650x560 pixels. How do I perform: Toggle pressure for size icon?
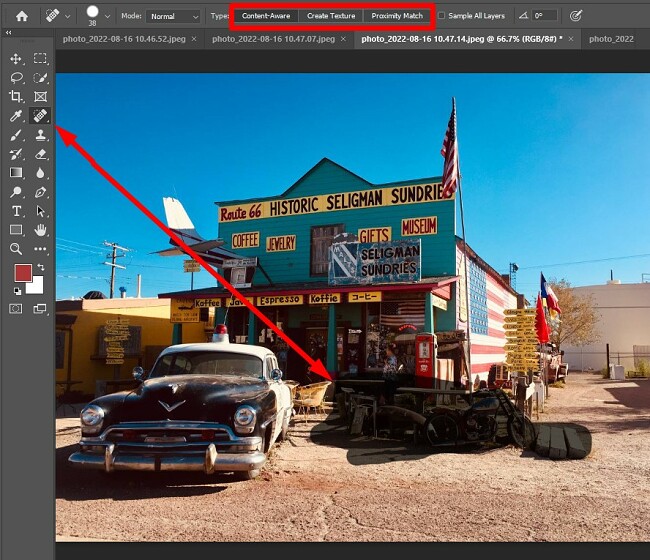(x=576, y=16)
